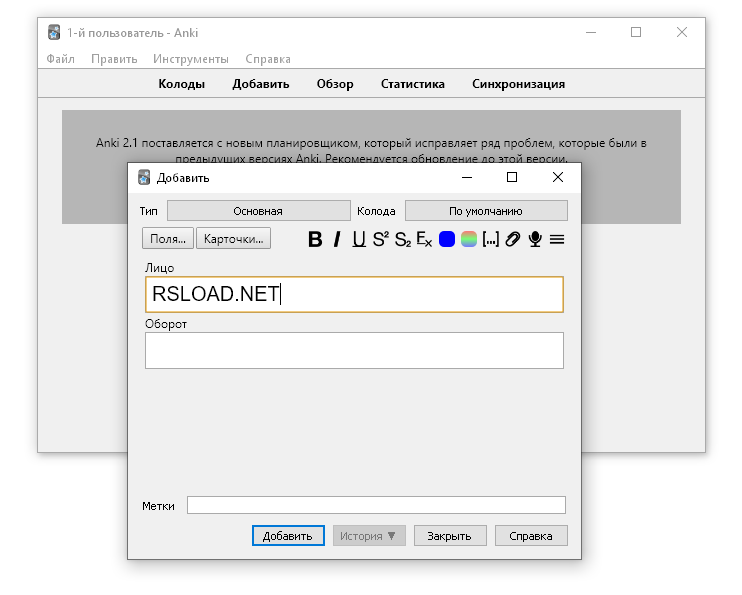
Task: Open the rainbow color picker
Action: 468,239
